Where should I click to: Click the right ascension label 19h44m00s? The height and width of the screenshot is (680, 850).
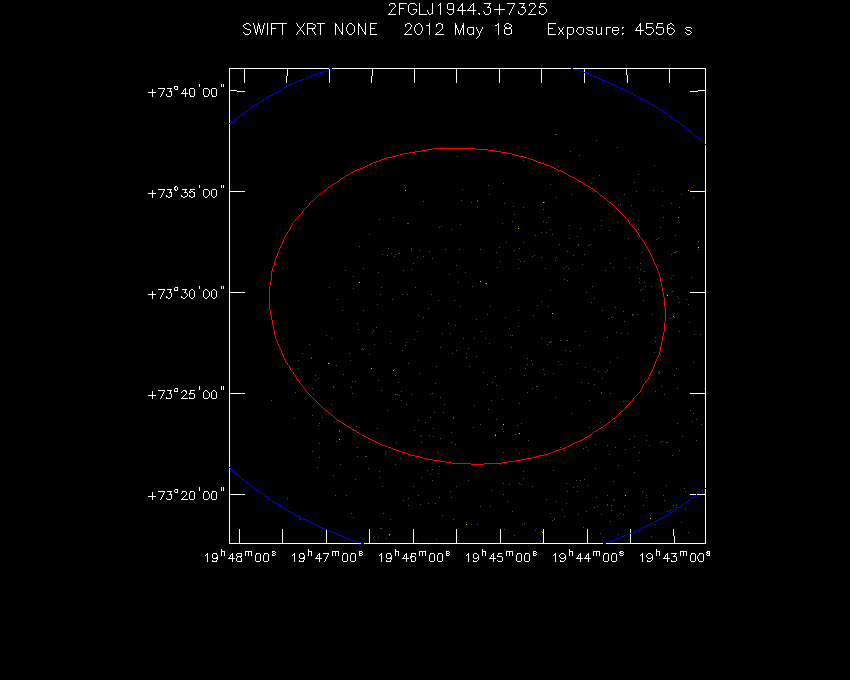[588, 557]
